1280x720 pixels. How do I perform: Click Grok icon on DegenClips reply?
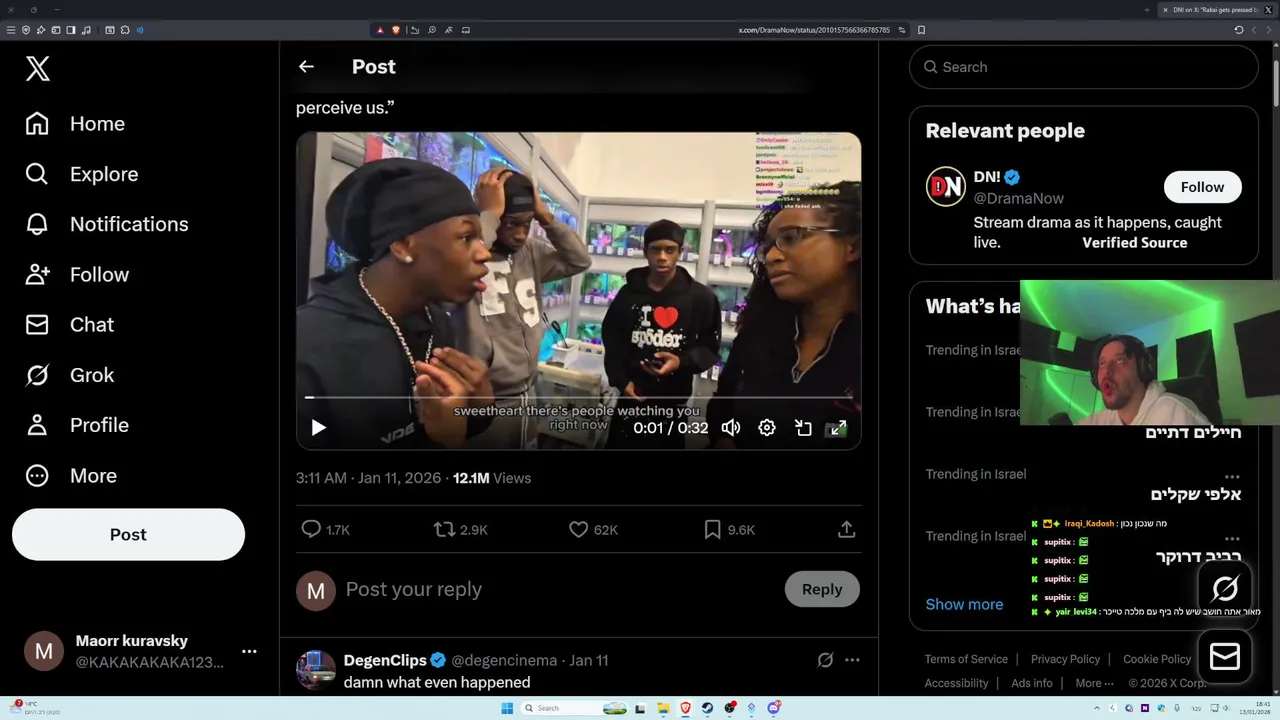[825, 660]
